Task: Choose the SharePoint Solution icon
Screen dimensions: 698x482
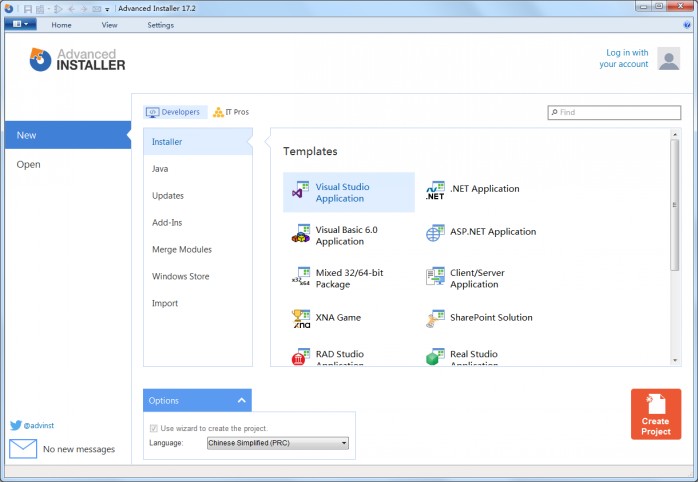Action: pos(435,318)
